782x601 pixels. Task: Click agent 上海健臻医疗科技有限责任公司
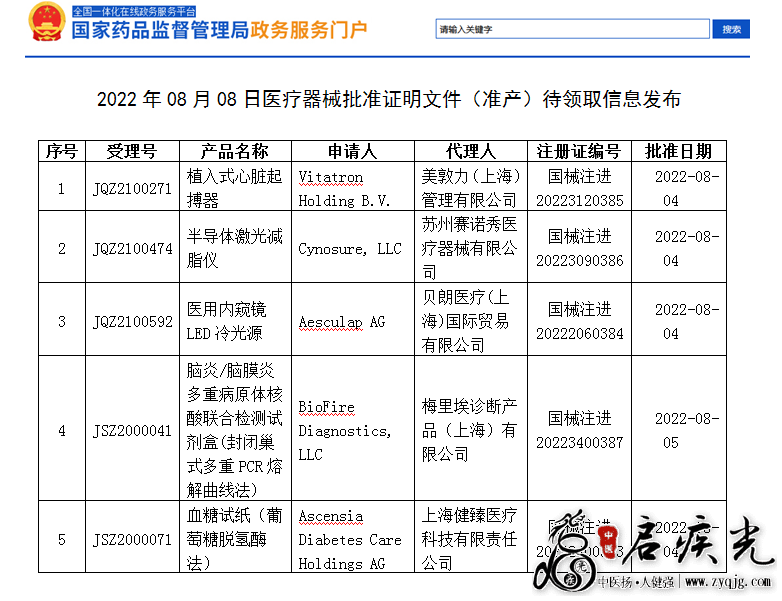pos(469,539)
